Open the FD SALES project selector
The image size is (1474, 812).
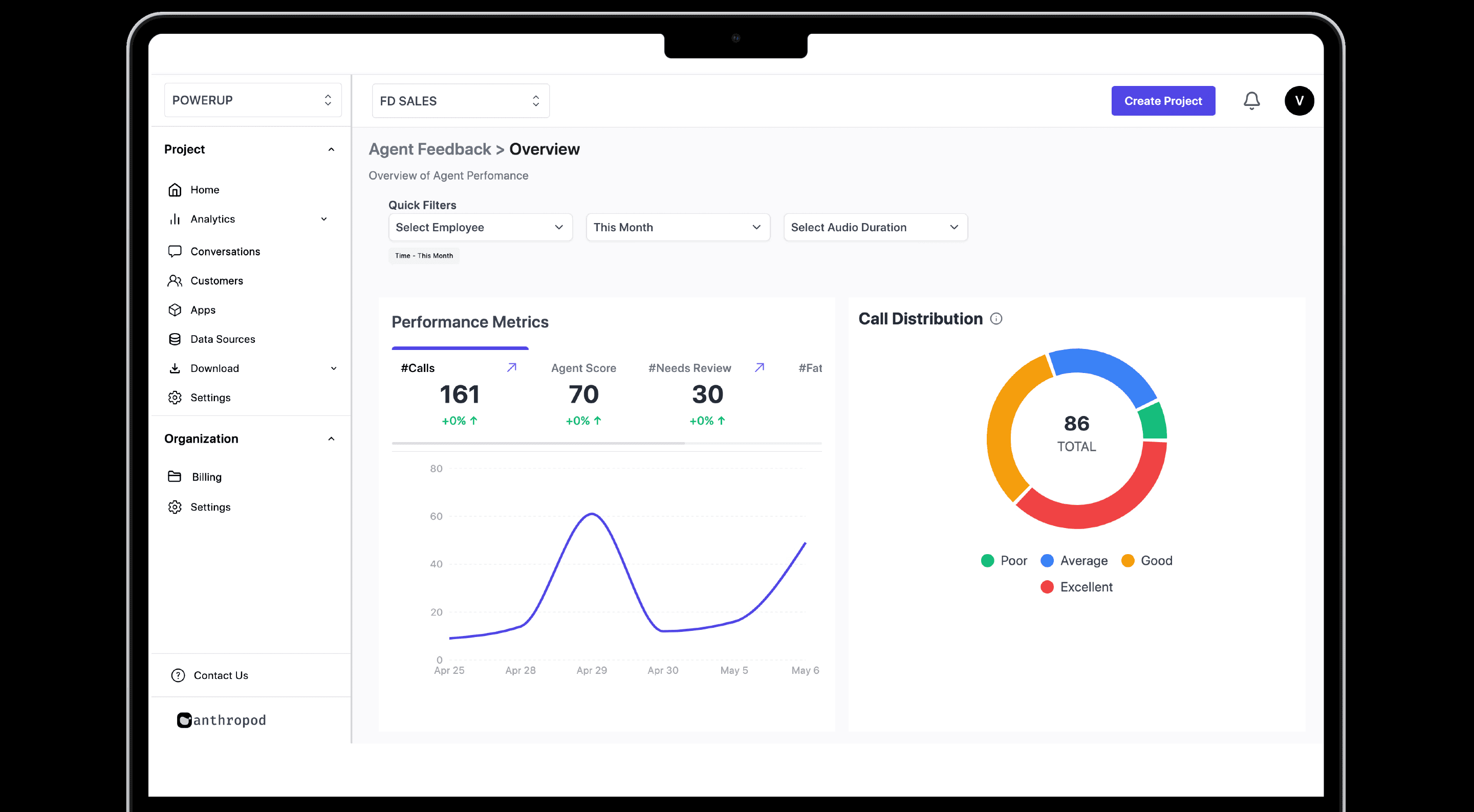pos(461,101)
